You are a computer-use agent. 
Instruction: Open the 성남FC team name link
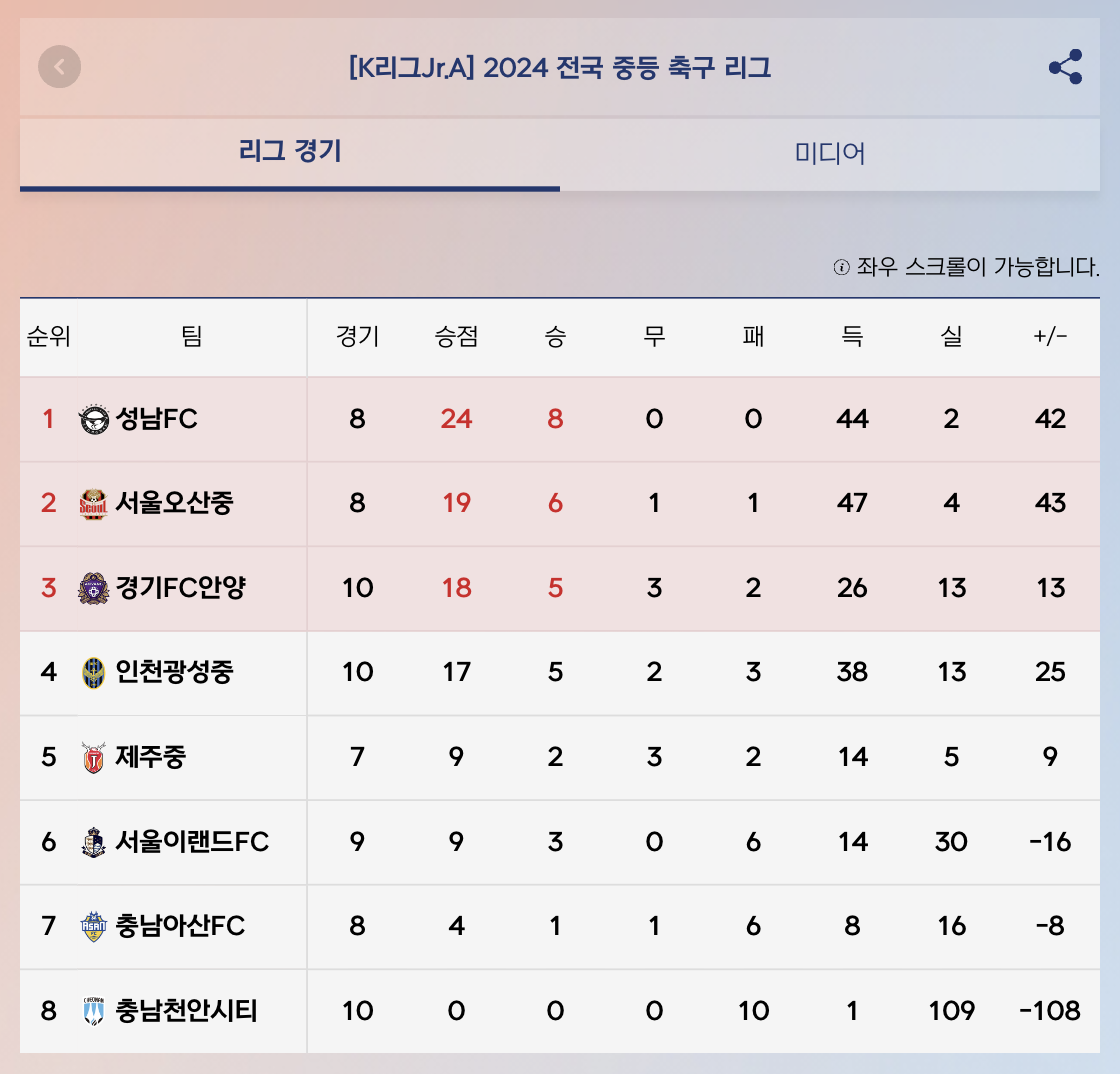point(157,419)
